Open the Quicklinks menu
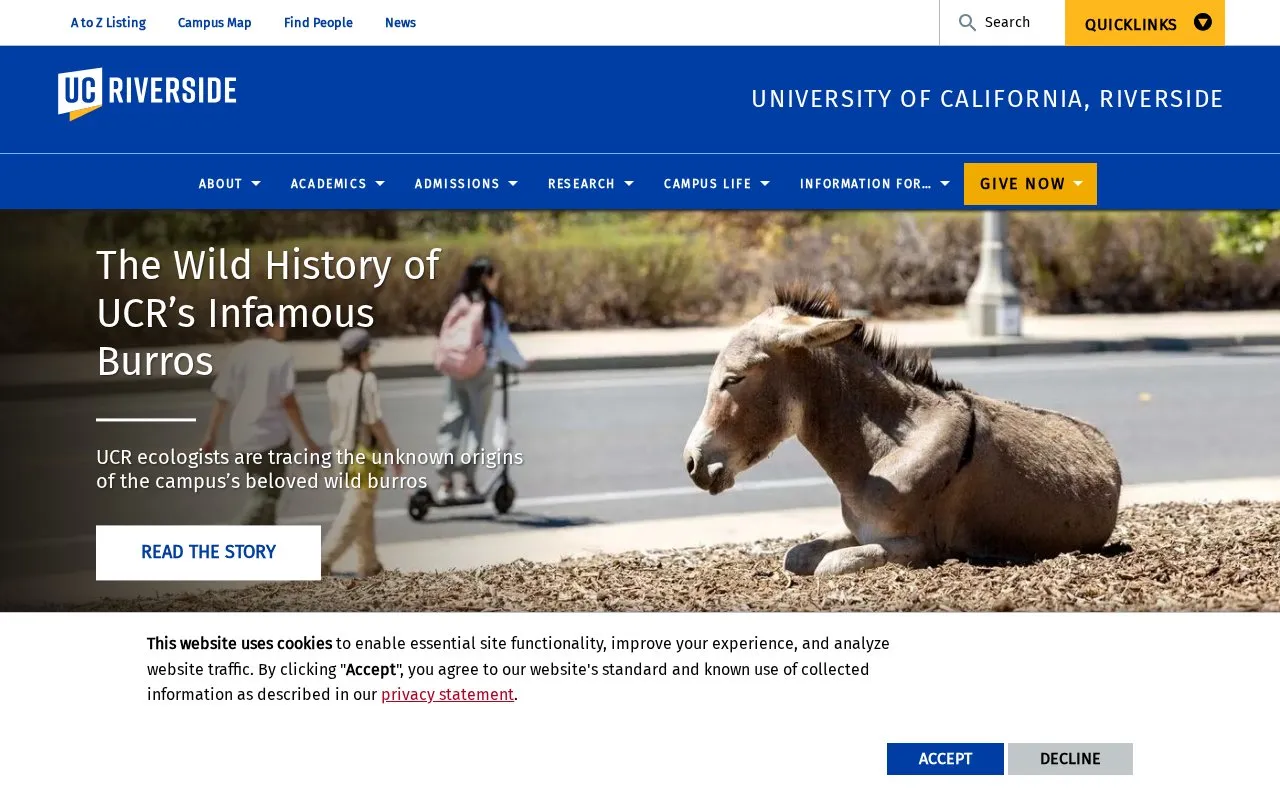Viewport: 1280px width, 800px height. (x=1145, y=23)
